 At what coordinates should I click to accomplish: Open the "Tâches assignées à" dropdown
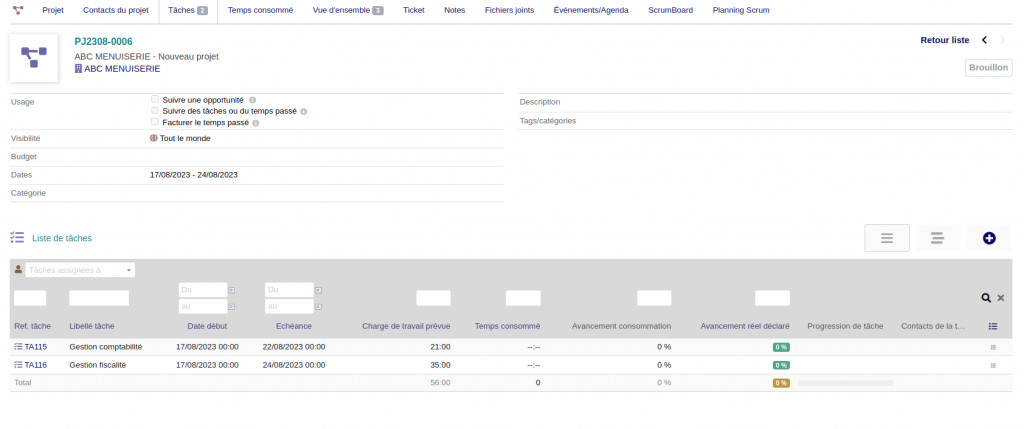coord(80,270)
